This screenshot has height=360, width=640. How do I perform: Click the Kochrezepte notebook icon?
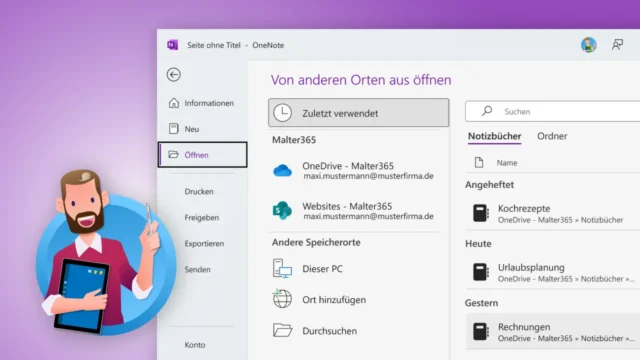(x=481, y=213)
